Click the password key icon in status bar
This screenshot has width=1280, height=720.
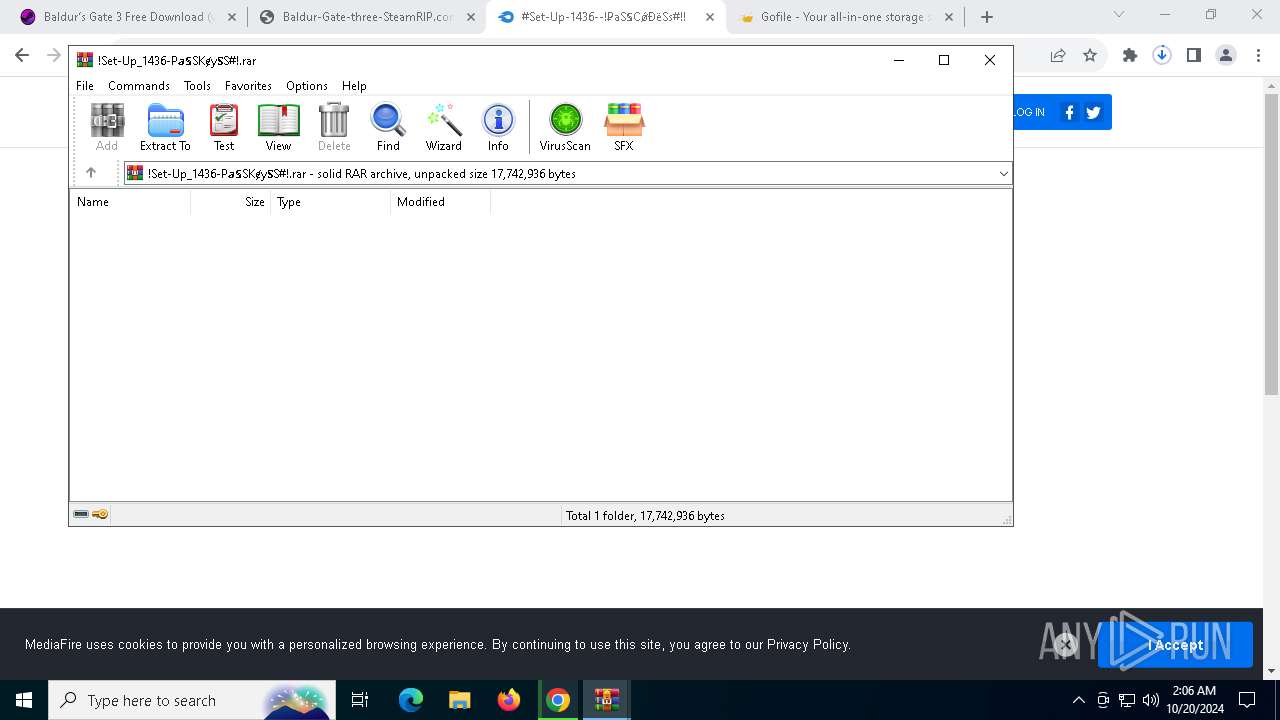pyautogui.click(x=100, y=514)
